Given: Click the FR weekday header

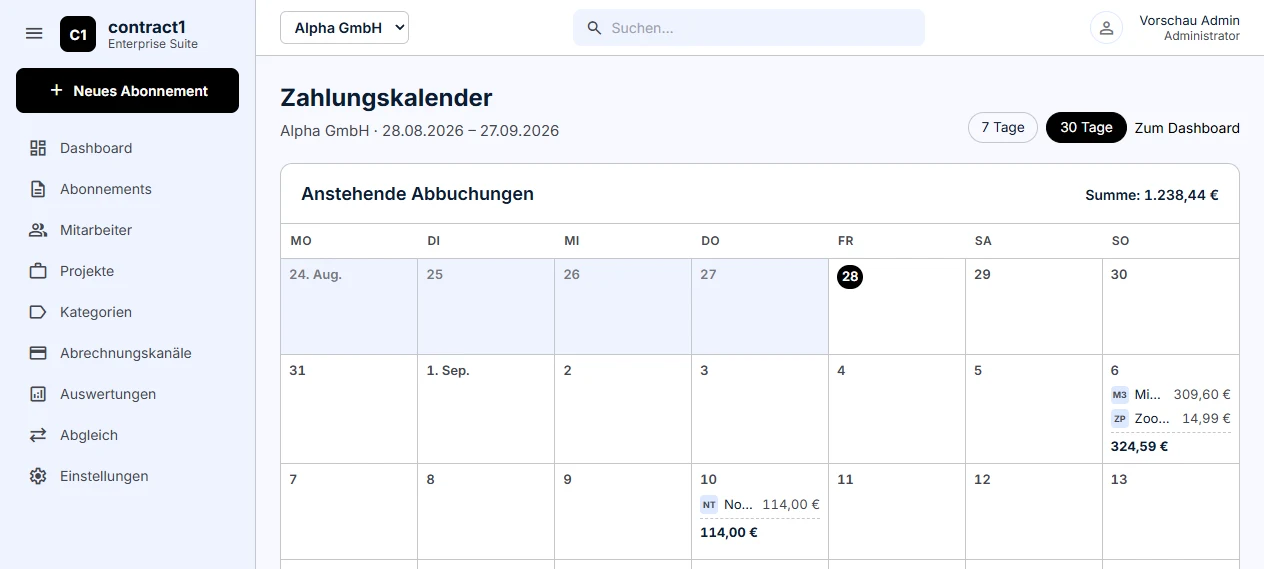Looking at the screenshot, I should tap(845, 241).
